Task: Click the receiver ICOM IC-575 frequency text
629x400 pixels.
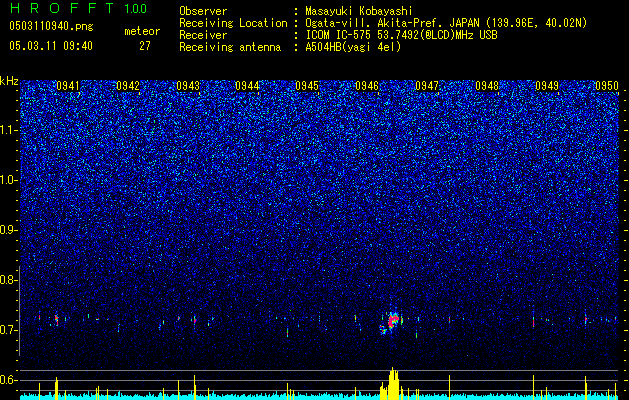Action: (x=401, y=35)
